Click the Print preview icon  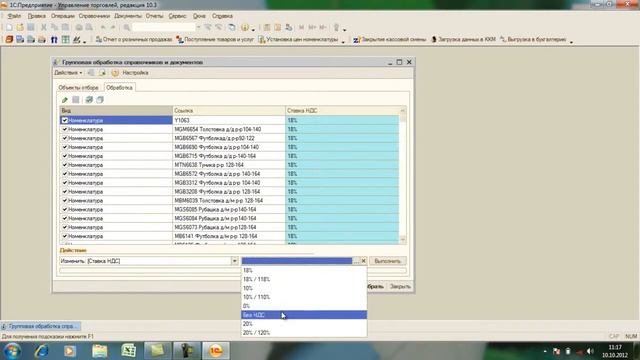[89, 27]
